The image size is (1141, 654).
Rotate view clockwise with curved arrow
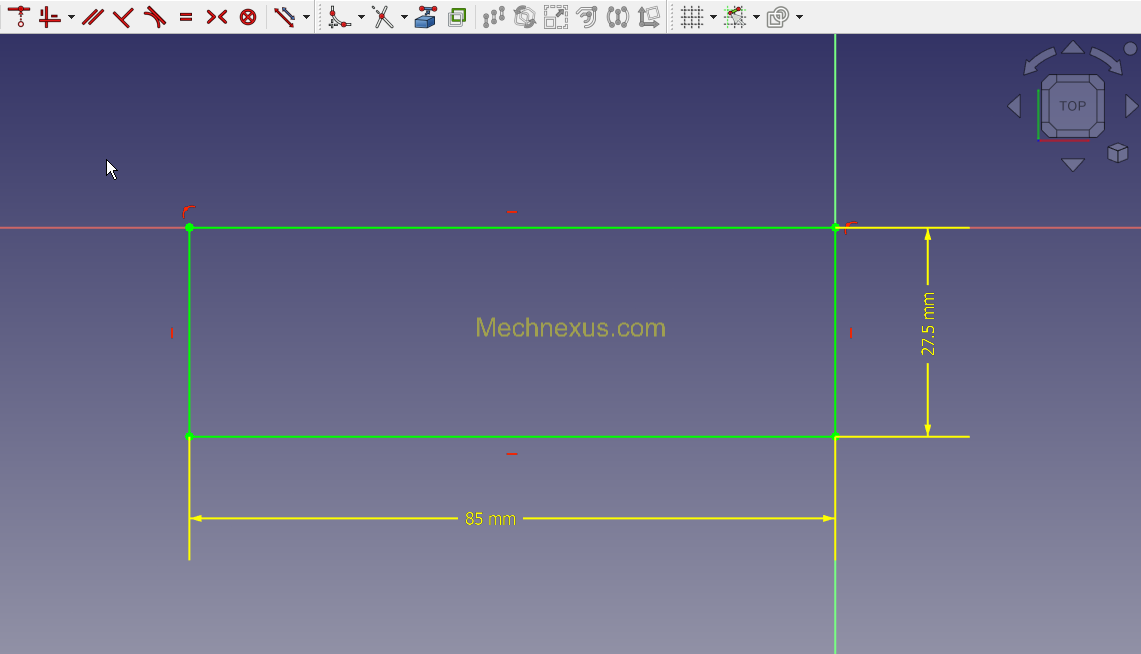click(1107, 60)
